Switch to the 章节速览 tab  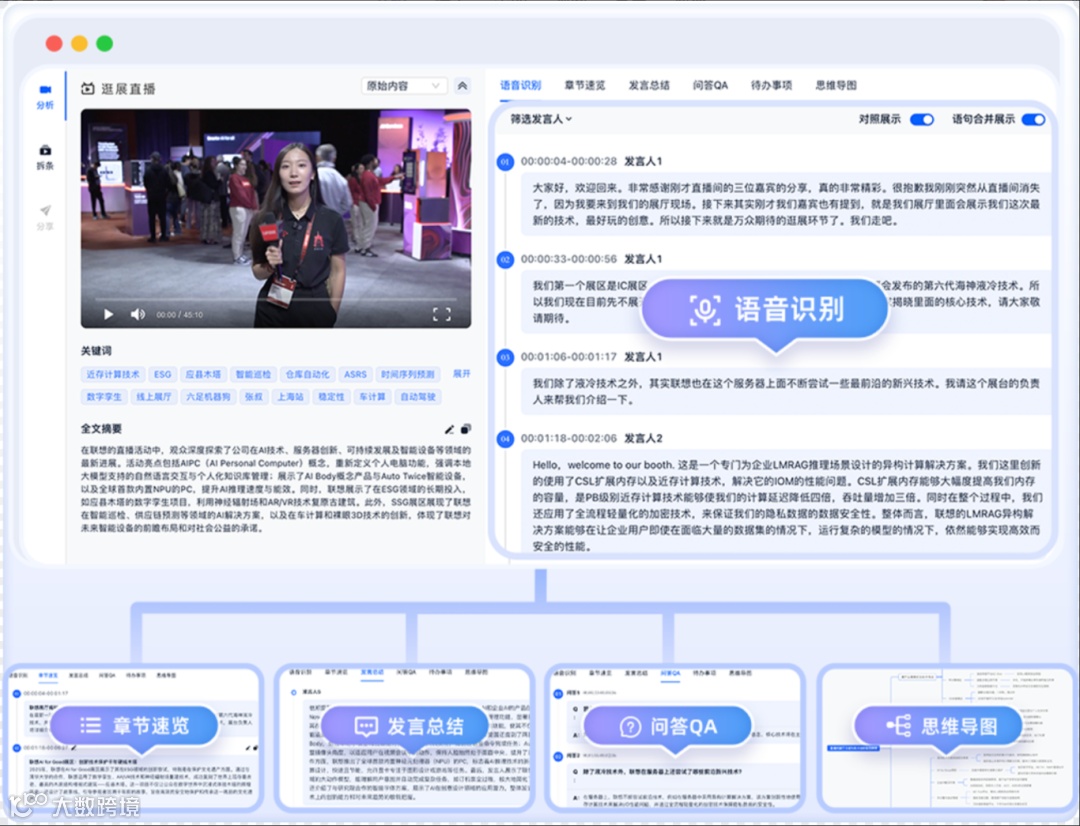tap(584, 85)
